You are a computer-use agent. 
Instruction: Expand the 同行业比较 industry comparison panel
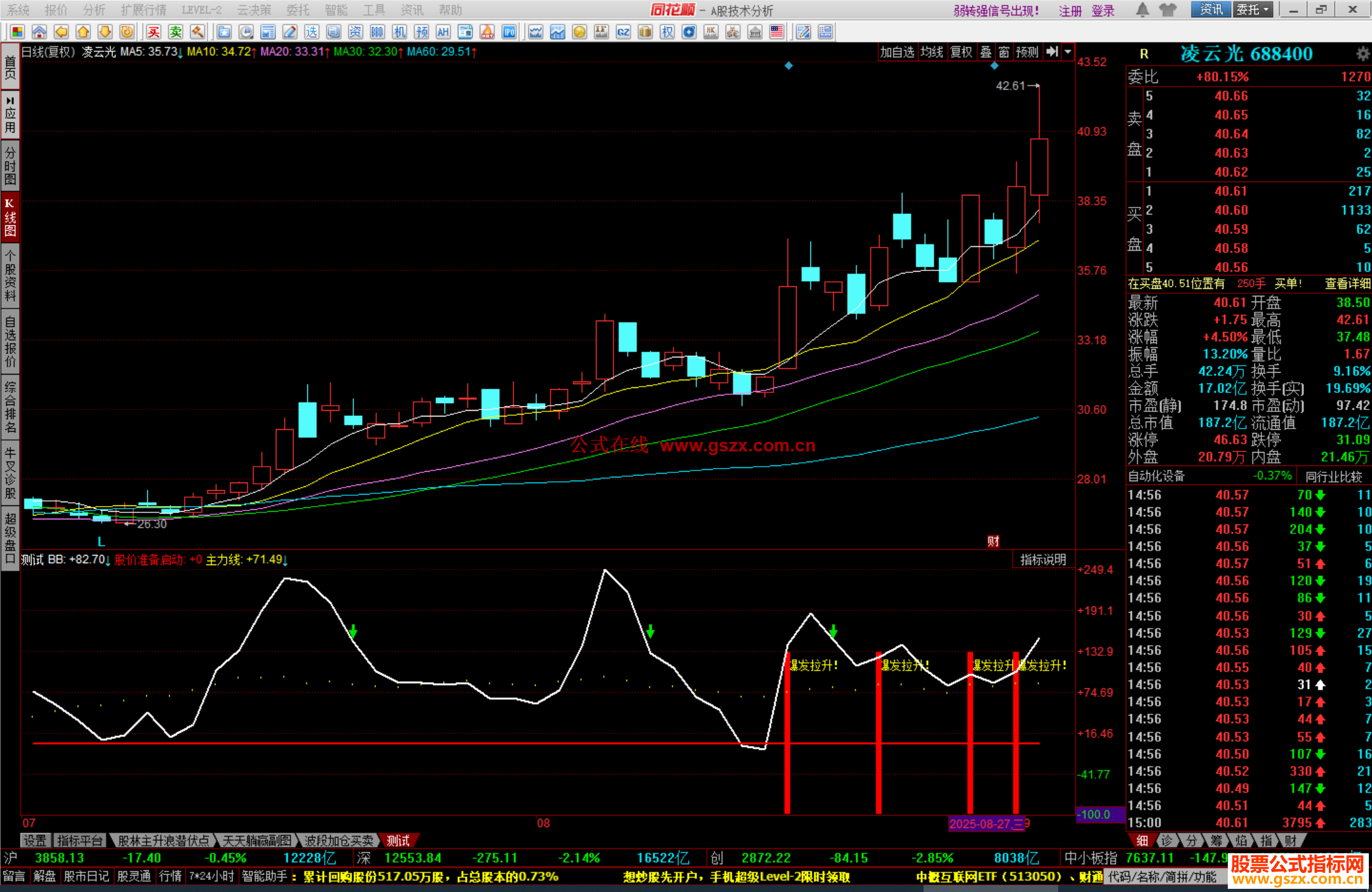point(1333,476)
